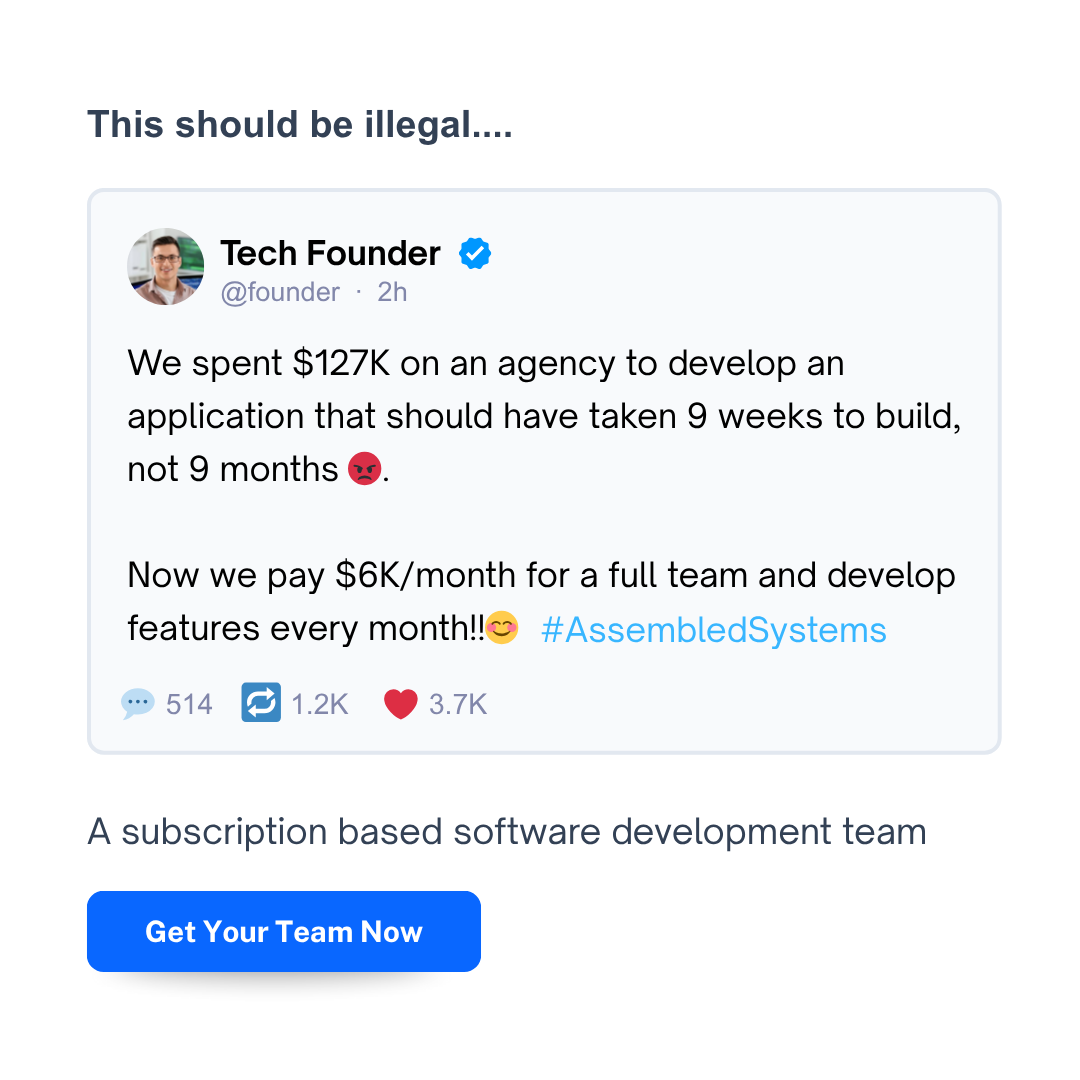Viewport: 1080px width, 1080px height.
Task: Click the like count 3.7K
Action: point(456,703)
